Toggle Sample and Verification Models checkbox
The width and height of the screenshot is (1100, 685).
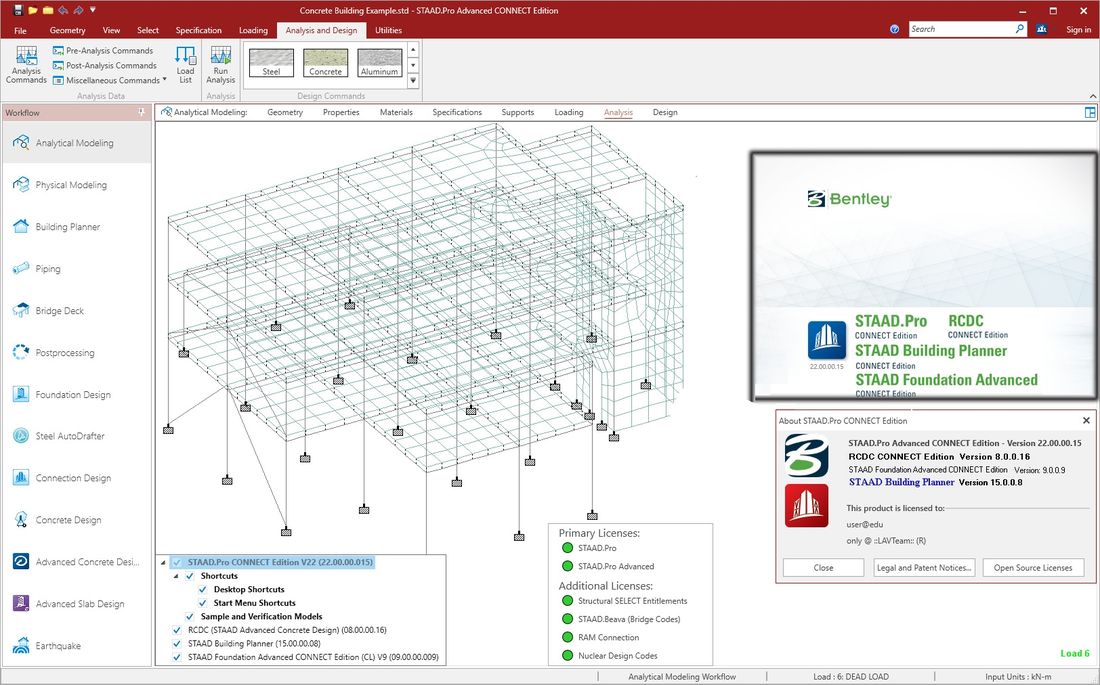tap(190, 616)
